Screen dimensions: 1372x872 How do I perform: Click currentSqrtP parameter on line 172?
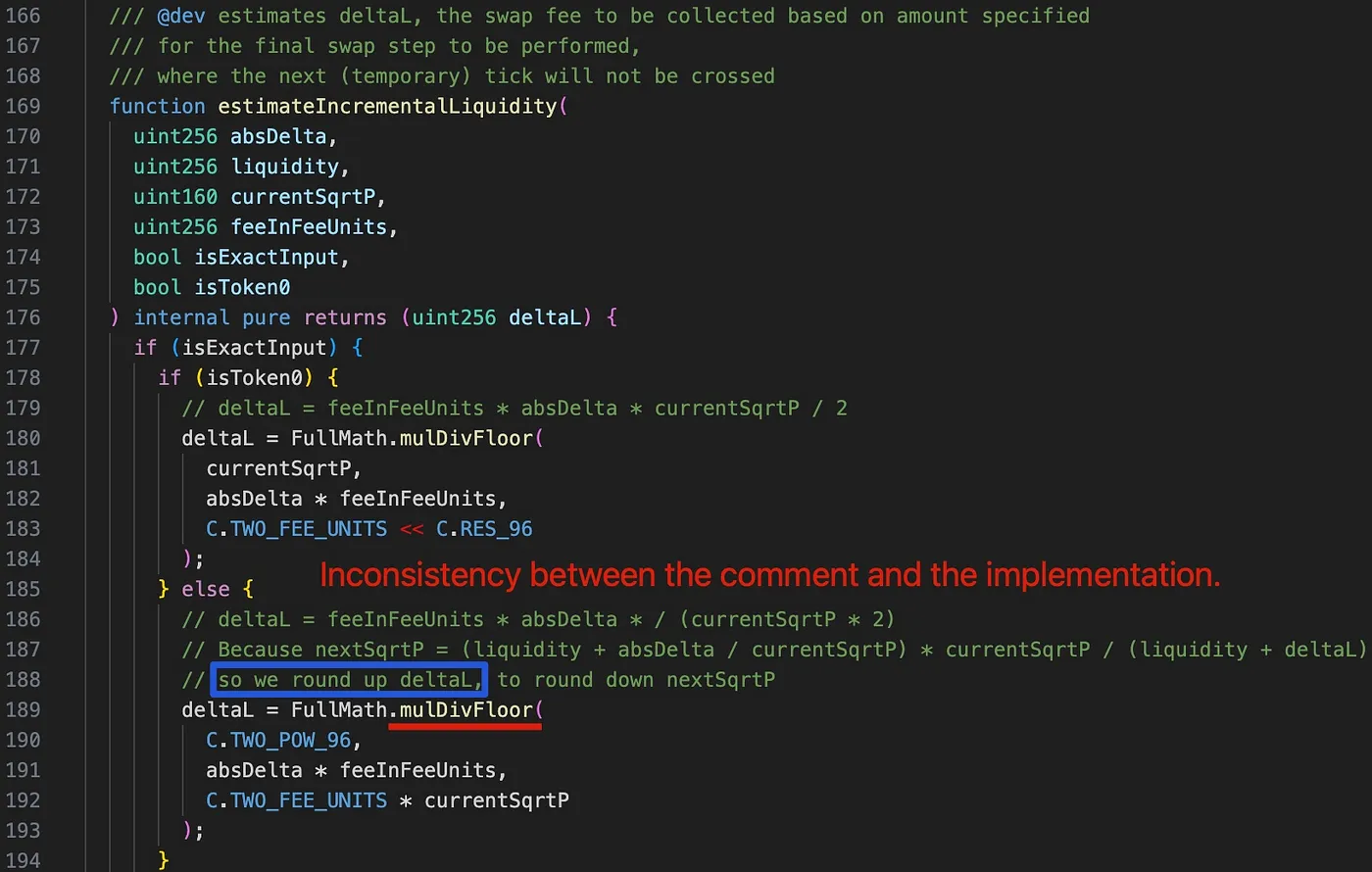tap(302, 197)
